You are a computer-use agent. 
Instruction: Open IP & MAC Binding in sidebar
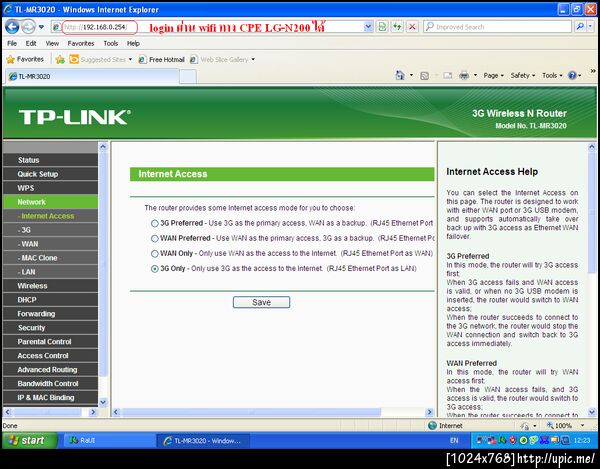(50, 397)
